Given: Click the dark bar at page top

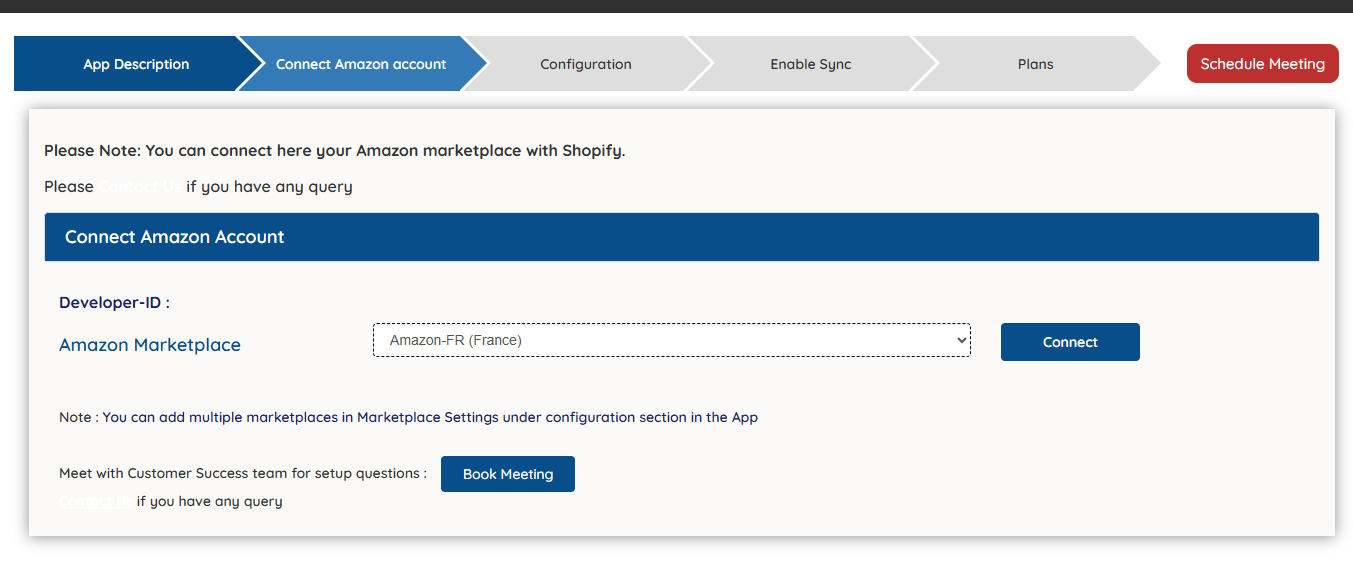Looking at the screenshot, I should 676,6.
